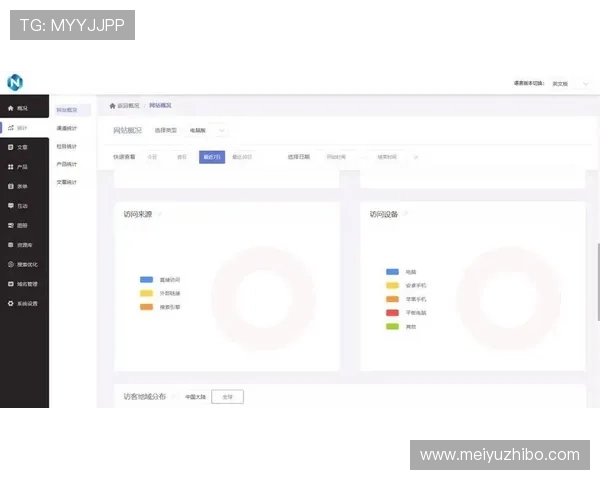The height and width of the screenshot is (480, 600).
Task: Select 文章统计 in the submenu
Action: point(67,182)
